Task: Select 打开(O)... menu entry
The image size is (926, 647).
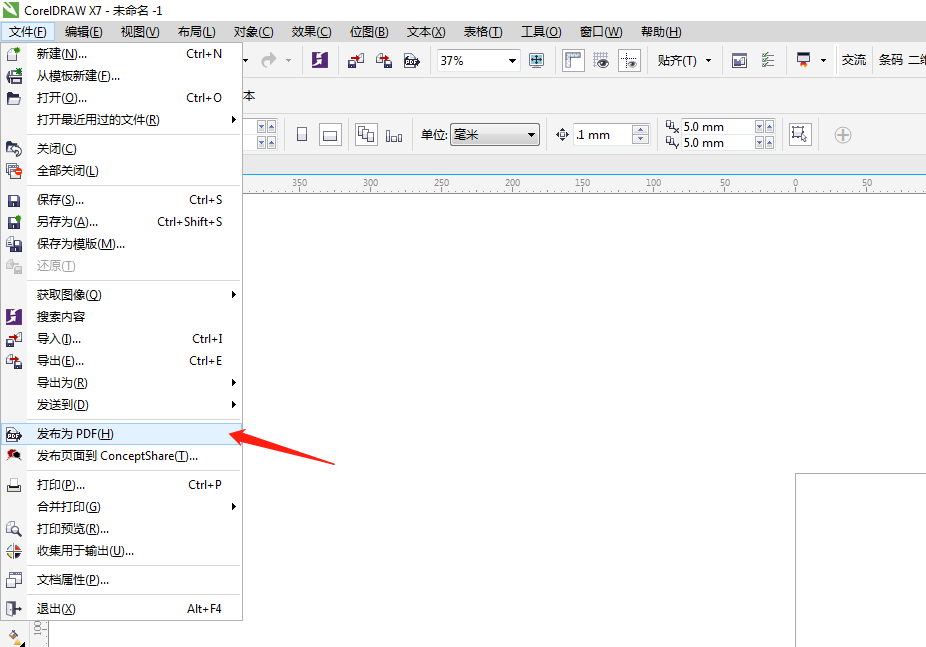Action: pos(122,98)
